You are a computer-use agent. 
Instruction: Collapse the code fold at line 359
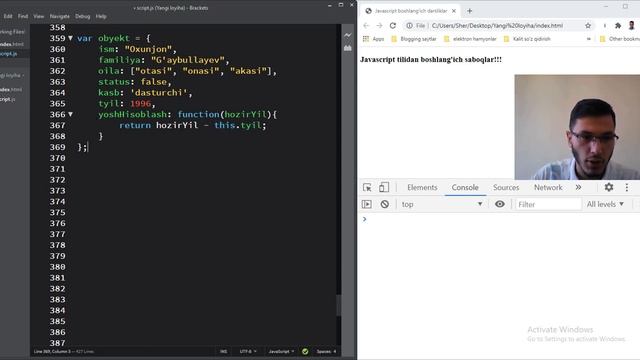[70, 38]
